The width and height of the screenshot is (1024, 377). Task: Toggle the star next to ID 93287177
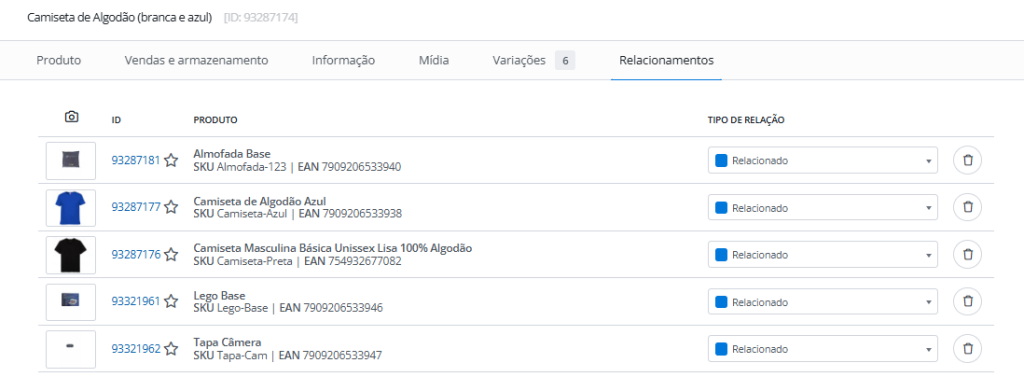pyautogui.click(x=171, y=207)
